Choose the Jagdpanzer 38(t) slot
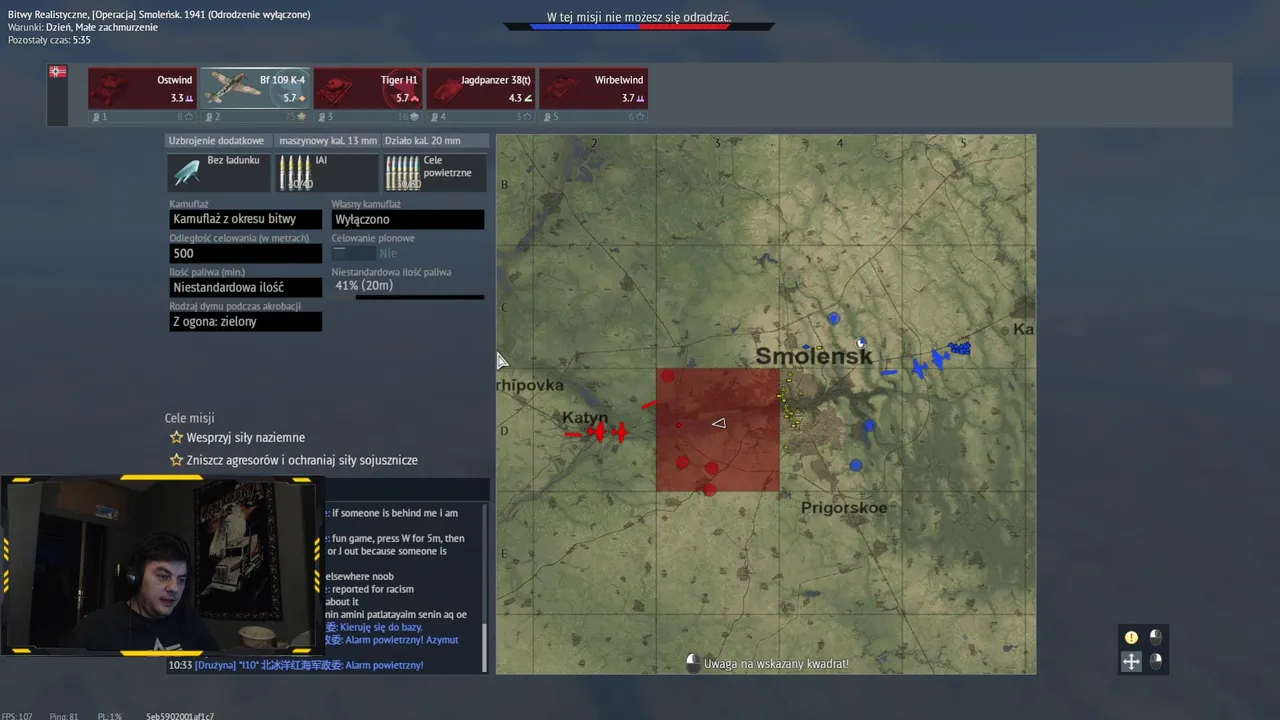The width and height of the screenshot is (1280, 720). [x=481, y=89]
